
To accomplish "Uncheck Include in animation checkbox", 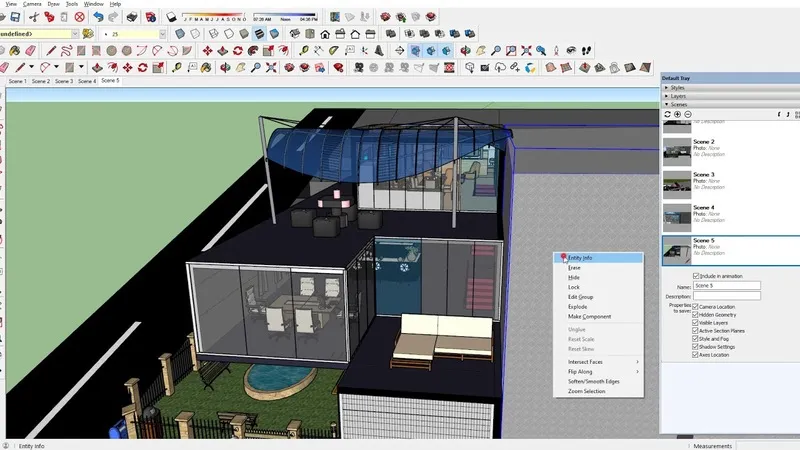I will pyautogui.click(x=696, y=275).
